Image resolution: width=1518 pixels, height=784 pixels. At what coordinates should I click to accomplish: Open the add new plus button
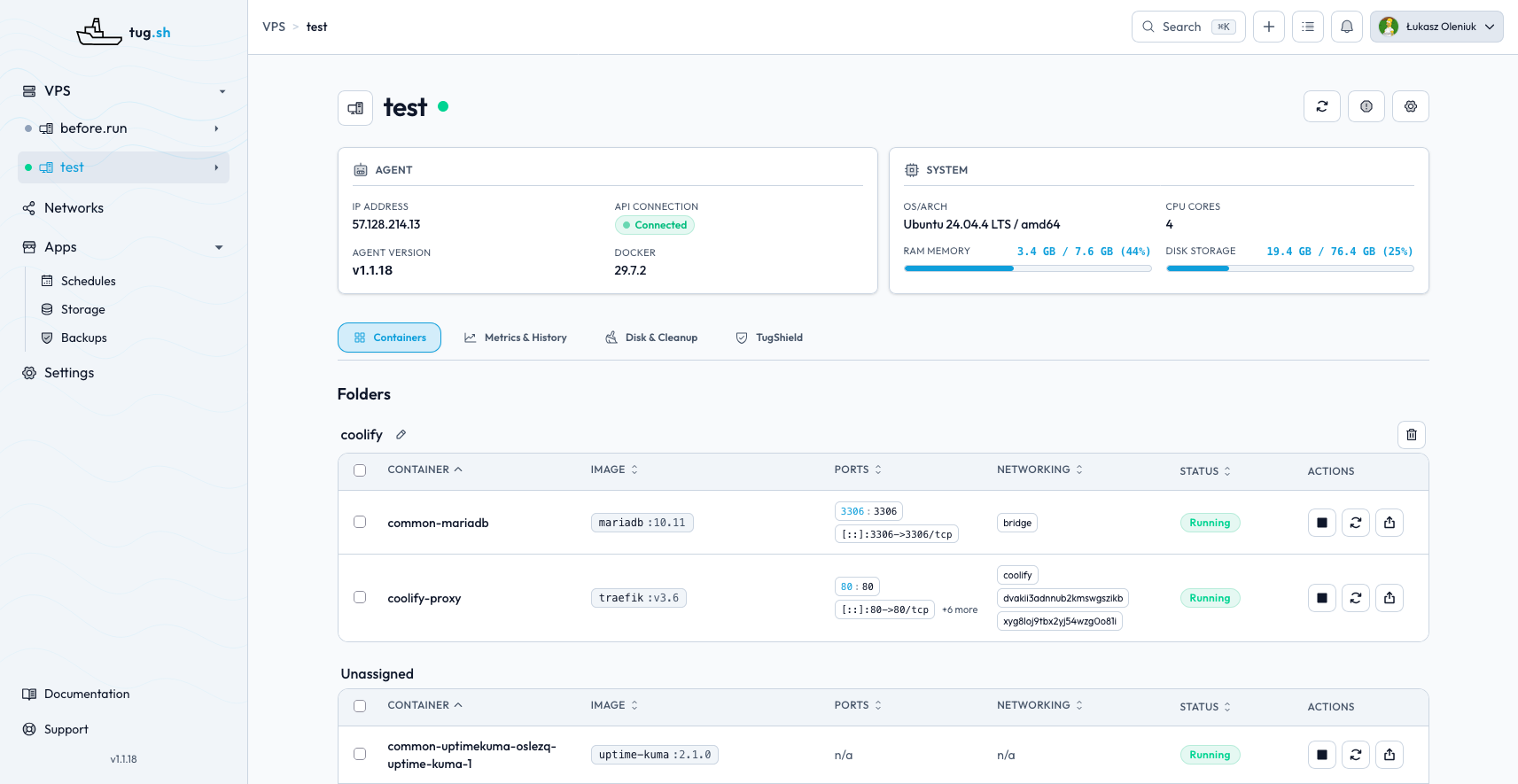[x=1268, y=27]
